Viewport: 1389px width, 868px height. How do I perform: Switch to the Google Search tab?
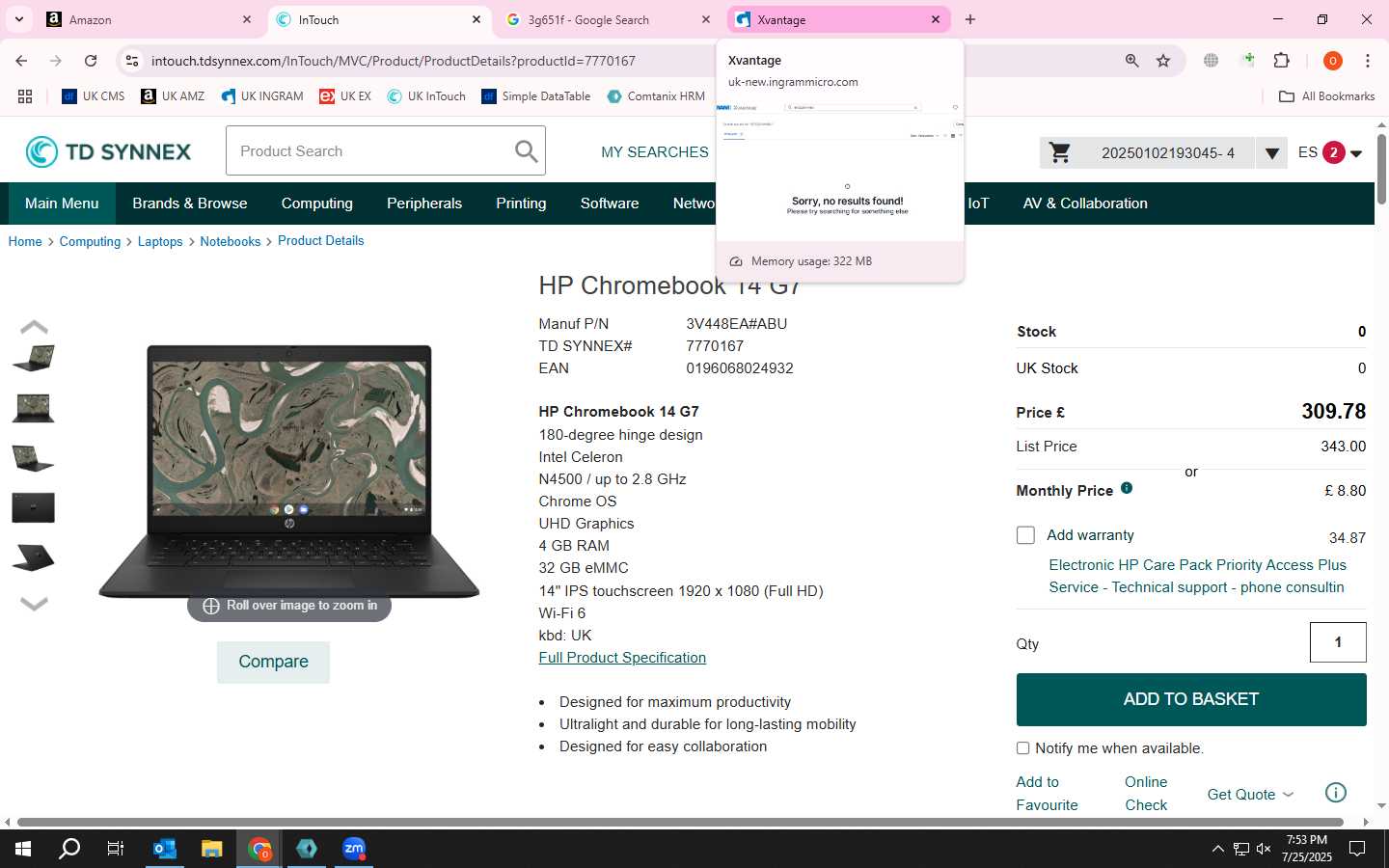pyautogui.click(x=608, y=19)
